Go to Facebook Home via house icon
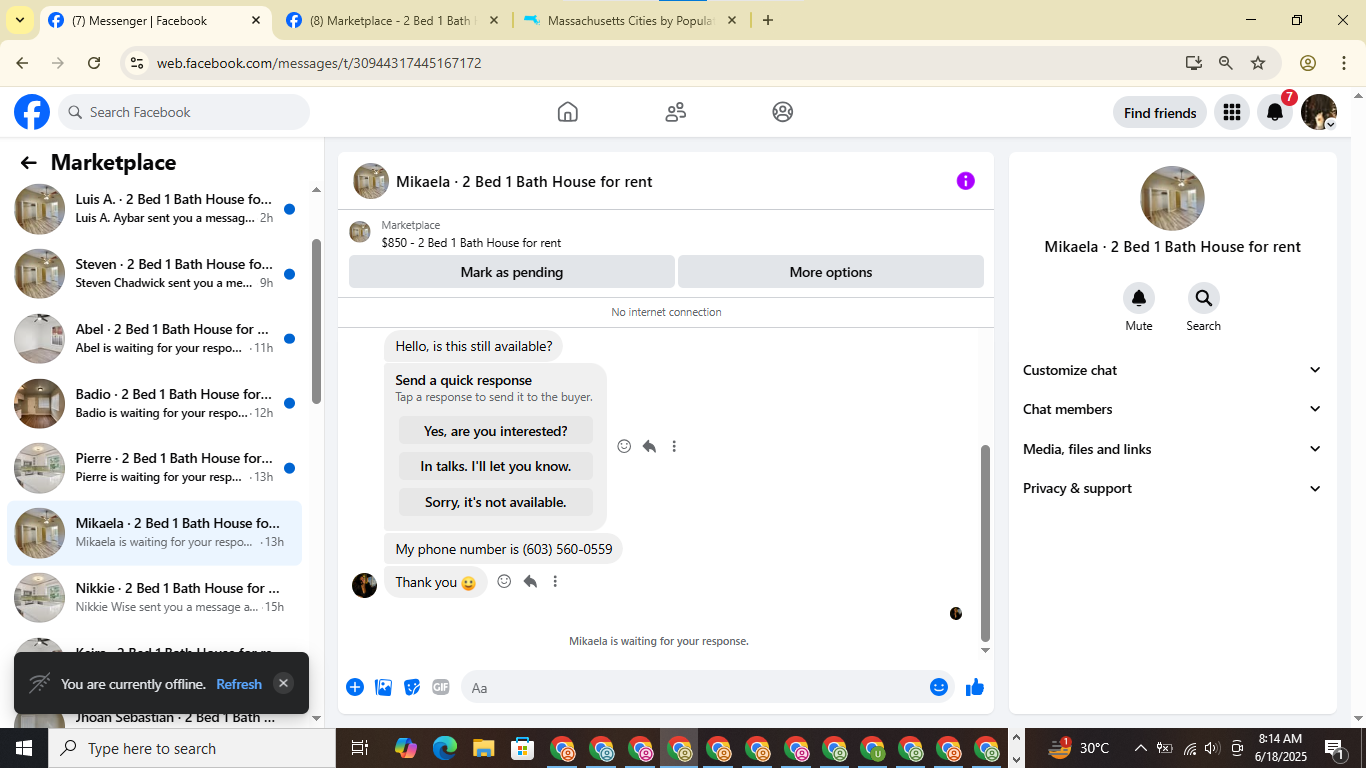This screenshot has width=1366, height=768. [x=568, y=112]
